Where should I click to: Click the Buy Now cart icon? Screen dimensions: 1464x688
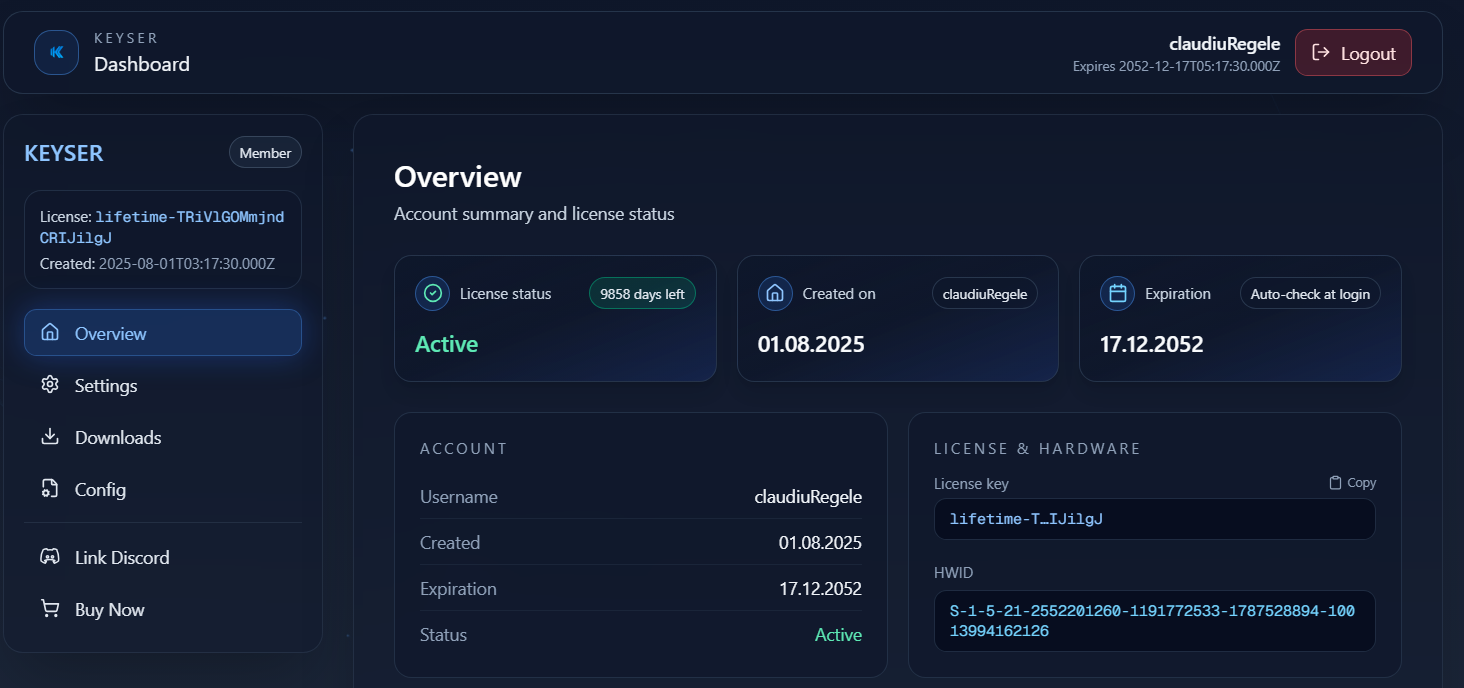tap(49, 609)
